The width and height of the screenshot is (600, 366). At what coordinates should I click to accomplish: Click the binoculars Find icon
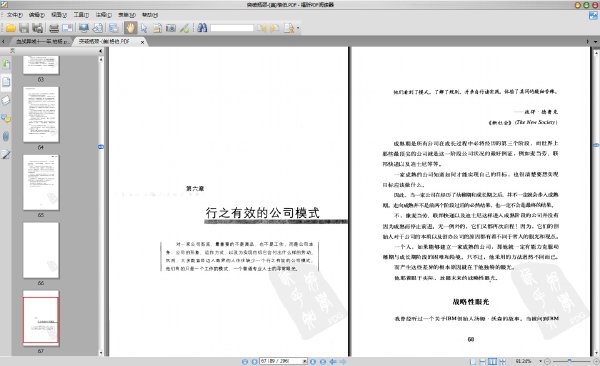coord(202,28)
